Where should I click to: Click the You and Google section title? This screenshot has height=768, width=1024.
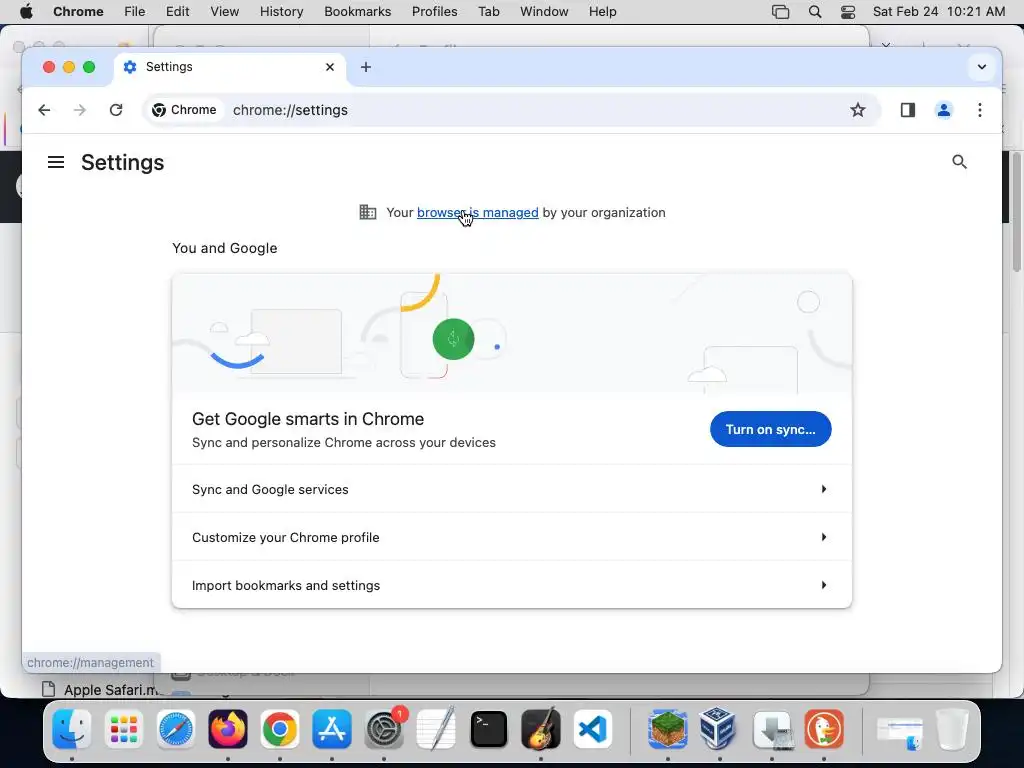(225, 248)
